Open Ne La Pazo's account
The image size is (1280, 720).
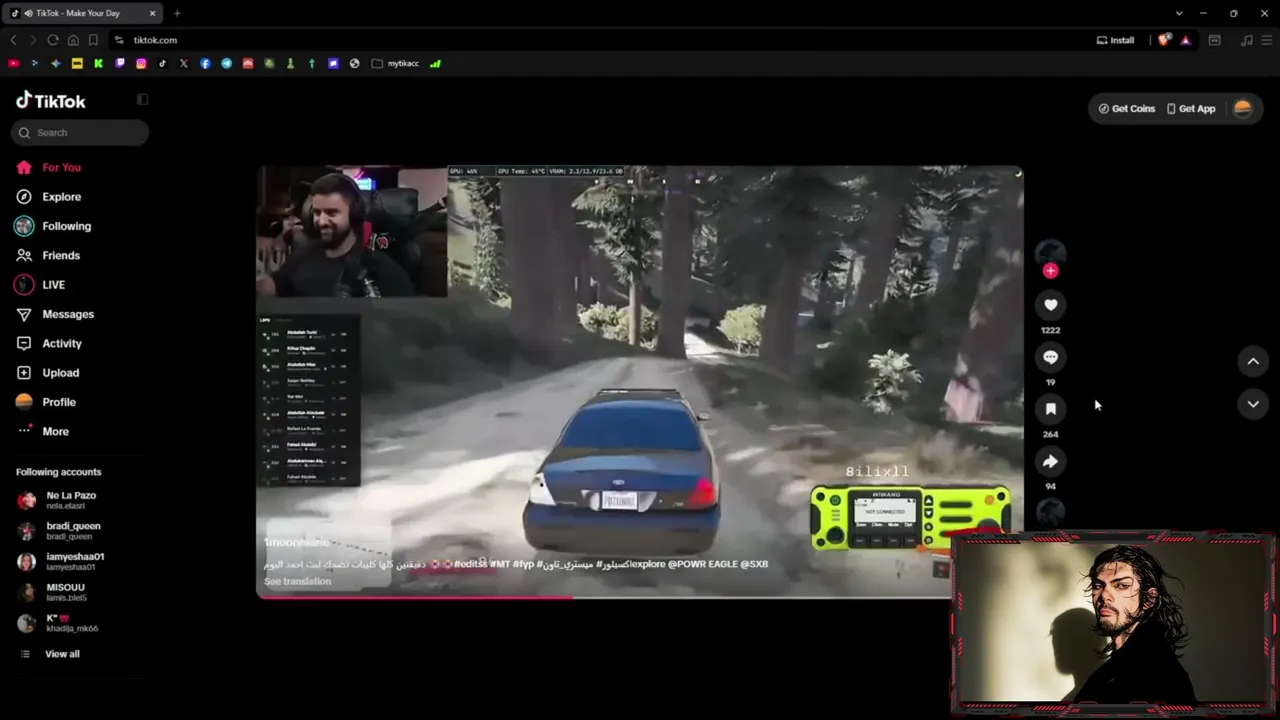pos(70,500)
